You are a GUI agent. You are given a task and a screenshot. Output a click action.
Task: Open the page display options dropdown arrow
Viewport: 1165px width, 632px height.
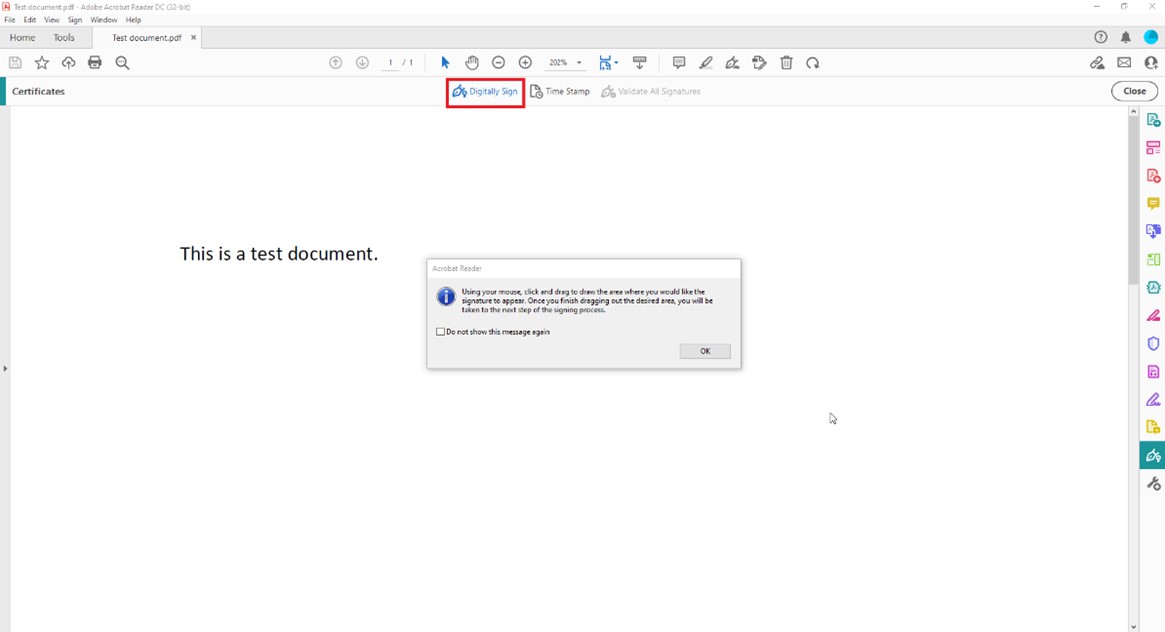pyautogui.click(x=617, y=62)
